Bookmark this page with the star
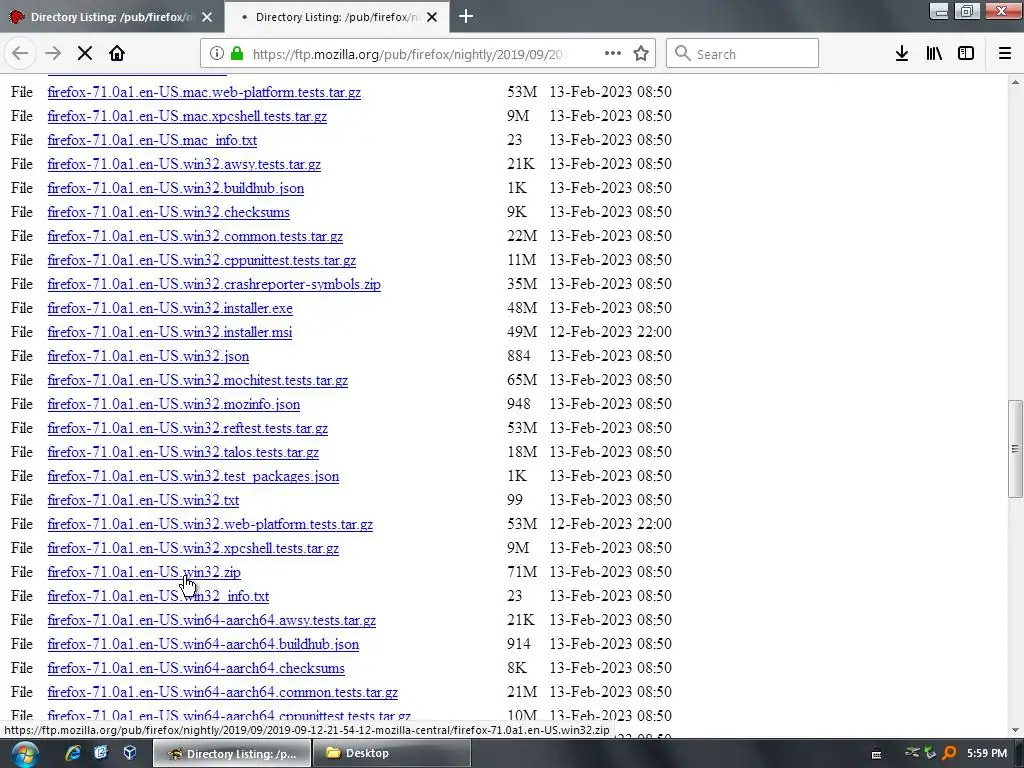The image size is (1024, 768). click(641, 54)
